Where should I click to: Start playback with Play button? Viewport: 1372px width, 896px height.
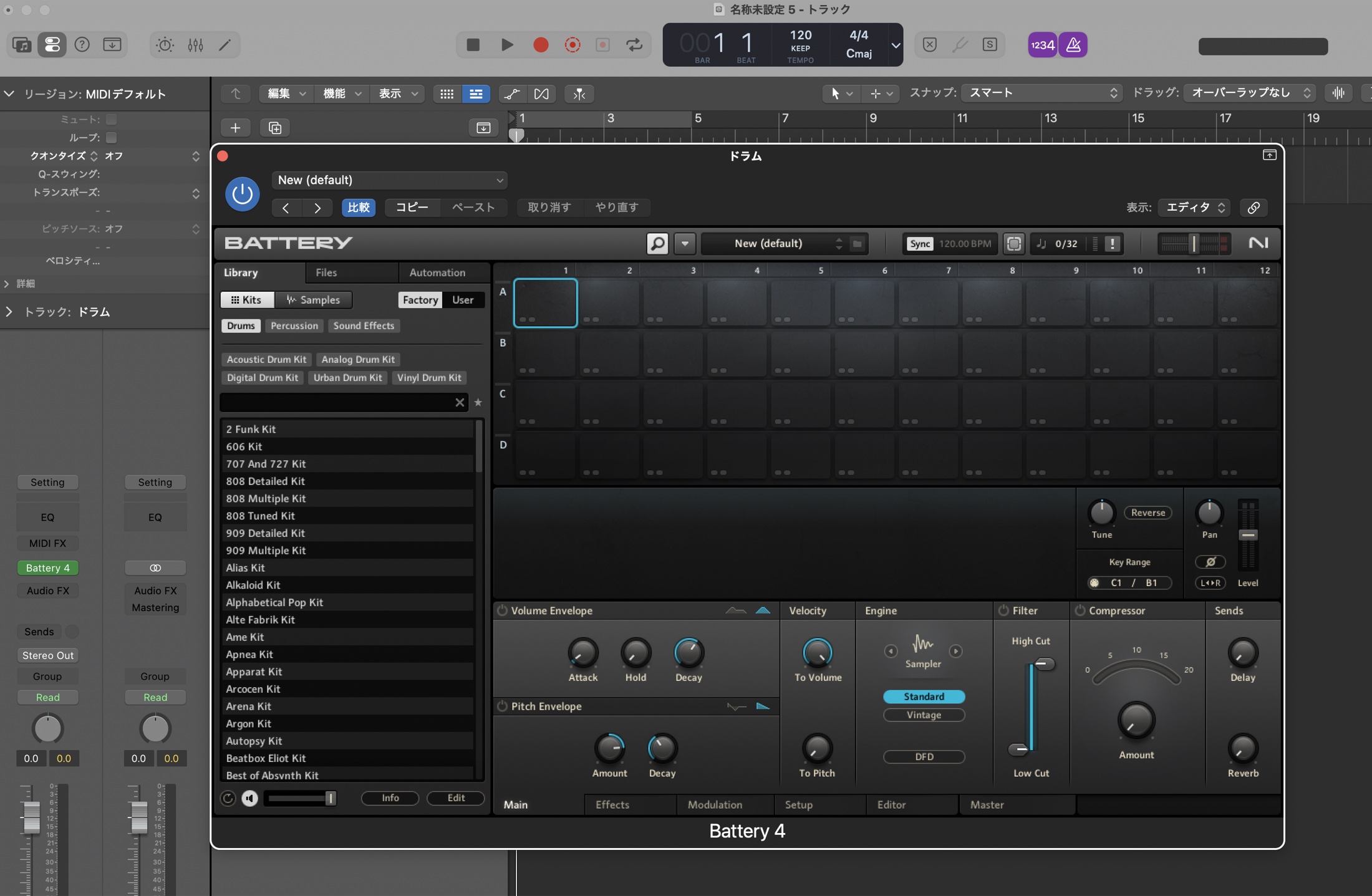point(507,45)
